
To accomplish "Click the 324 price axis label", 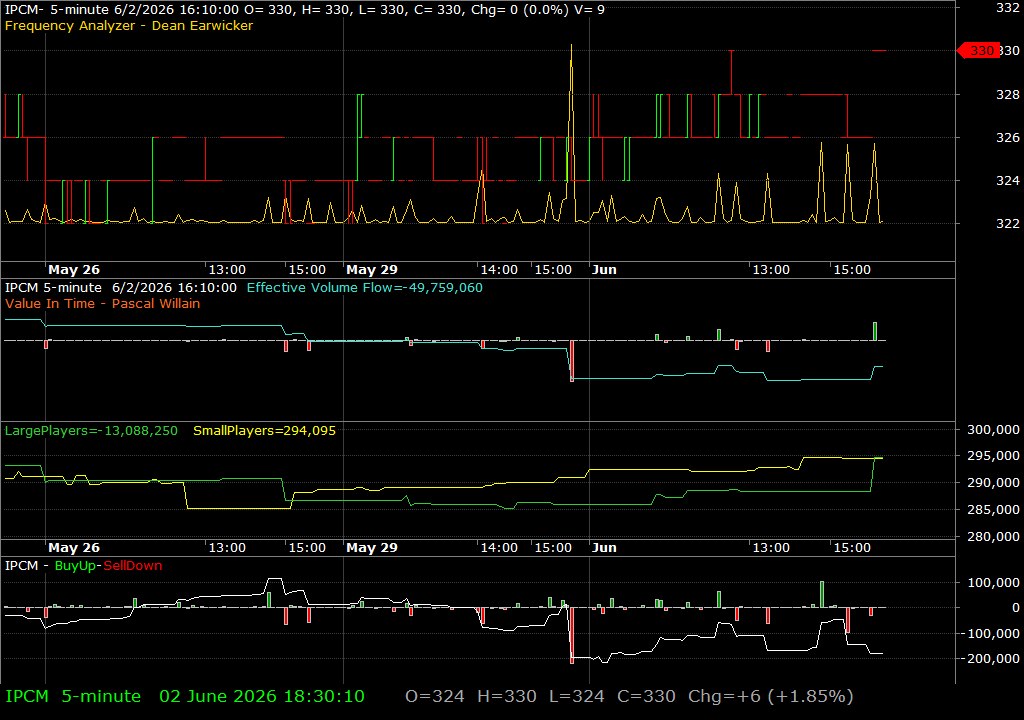I will pyautogui.click(x=1008, y=180).
